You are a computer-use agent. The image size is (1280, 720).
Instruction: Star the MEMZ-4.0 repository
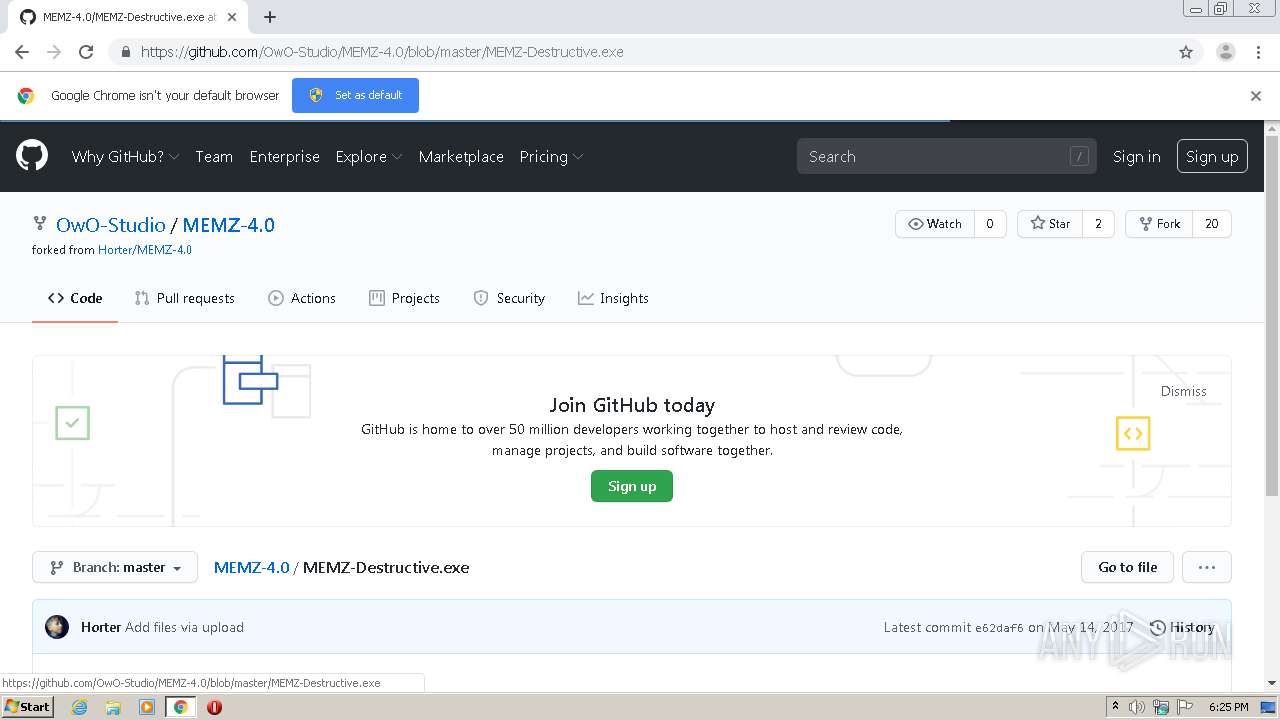click(x=1050, y=224)
